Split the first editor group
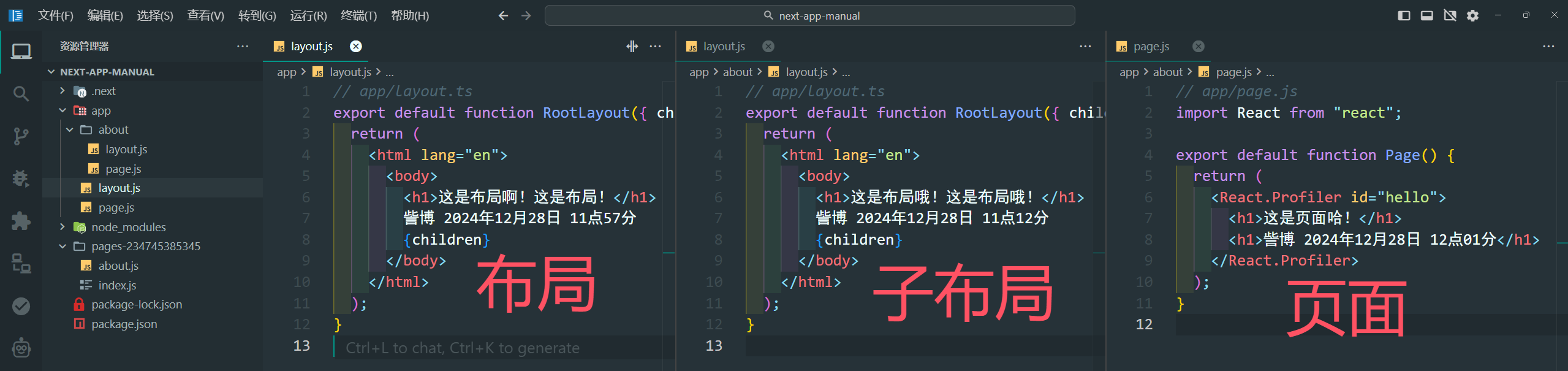Viewport: 1568px width, 371px height. click(x=632, y=46)
